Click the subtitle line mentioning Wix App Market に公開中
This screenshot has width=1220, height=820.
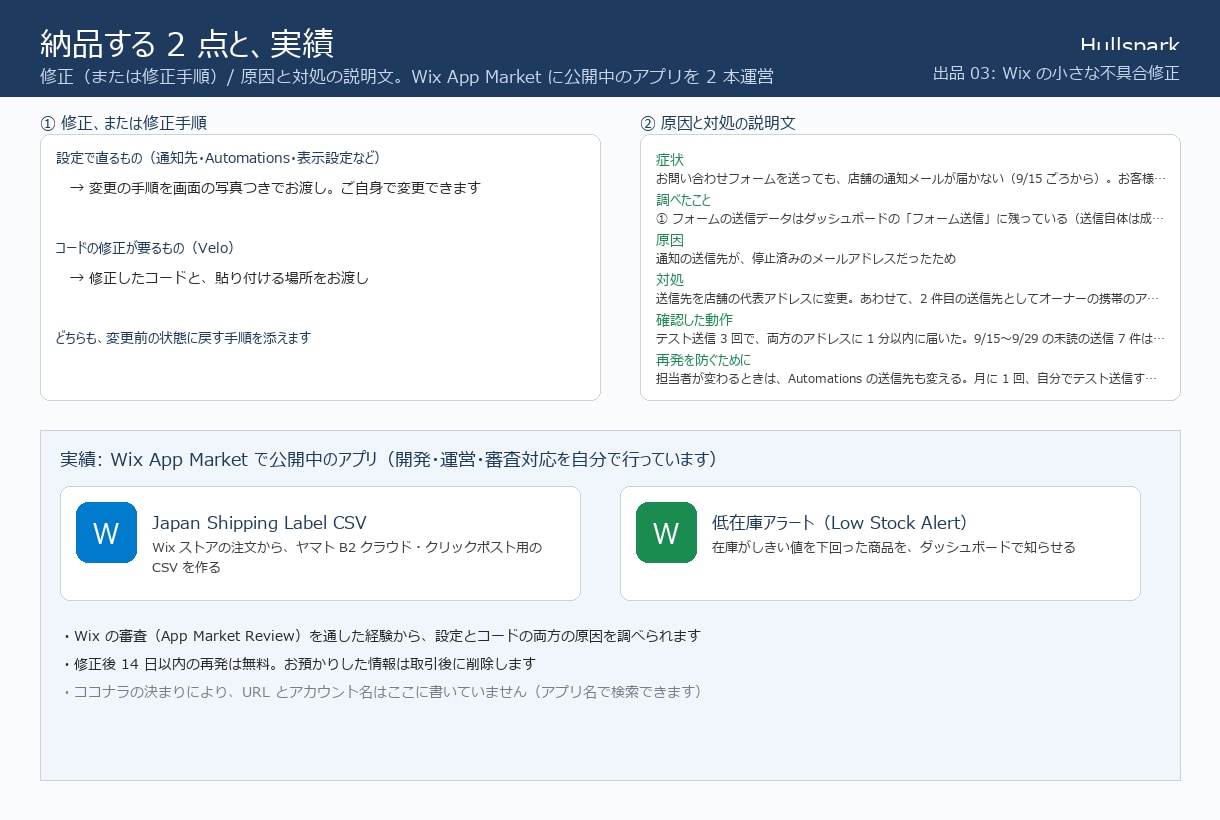[x=407, y=77]
